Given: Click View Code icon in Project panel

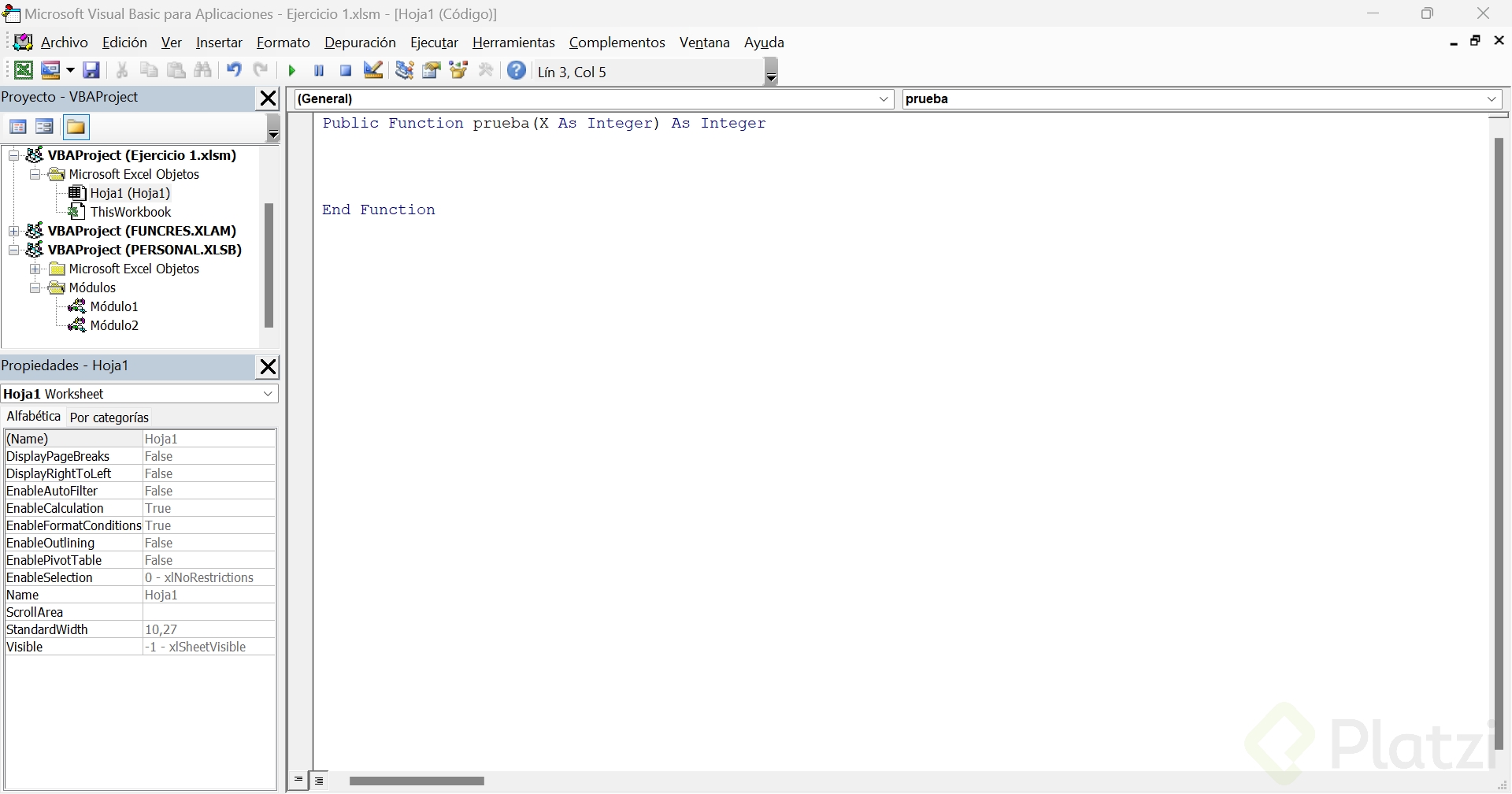Looking at the screenshot, I should coord(17,127).
